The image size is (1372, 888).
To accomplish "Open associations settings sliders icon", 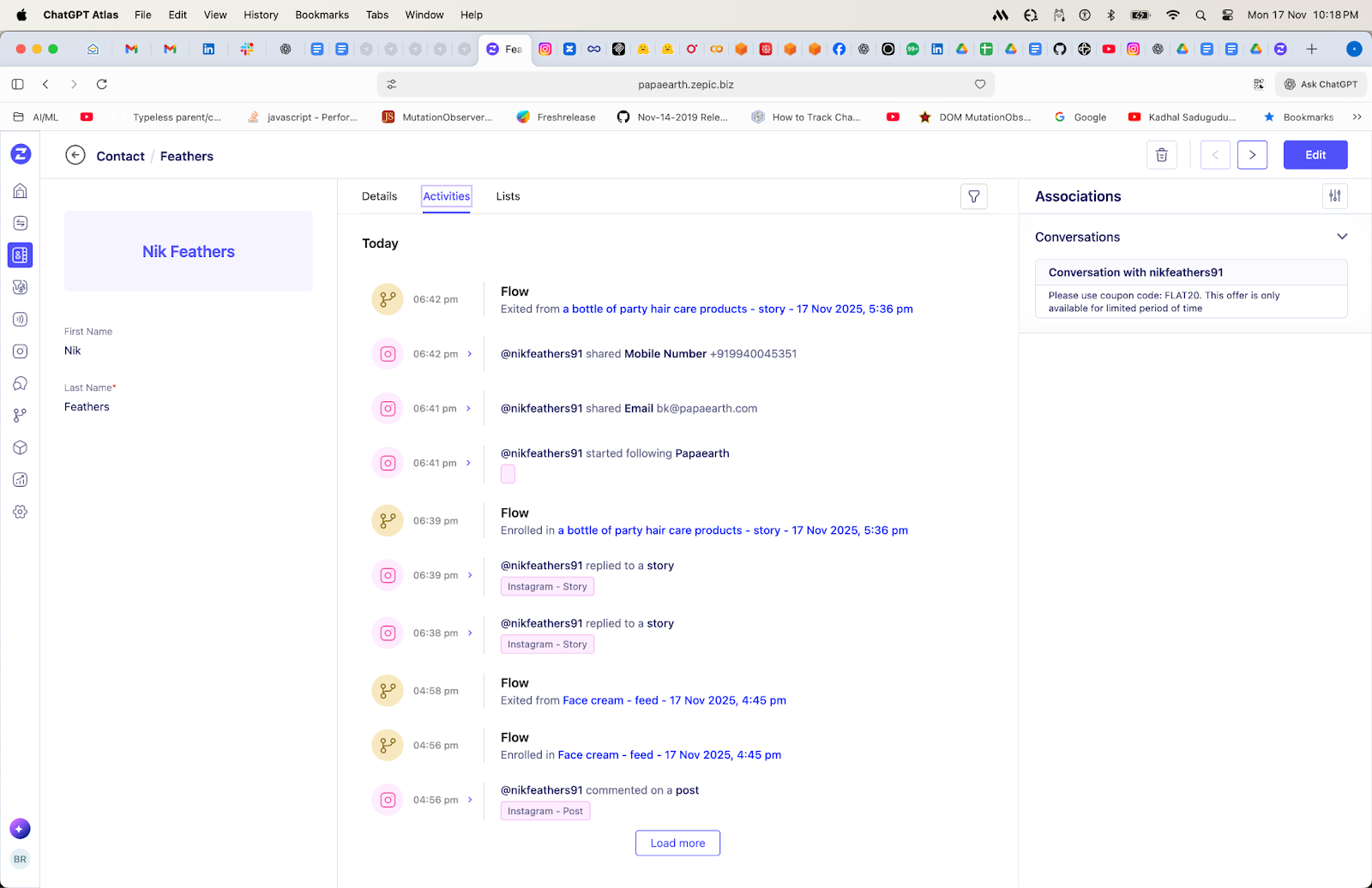I will [1334, 196].
